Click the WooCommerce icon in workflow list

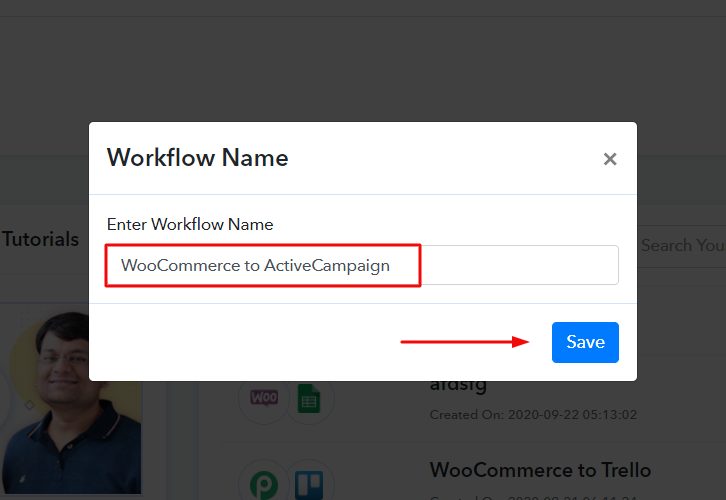click(264, 398)
